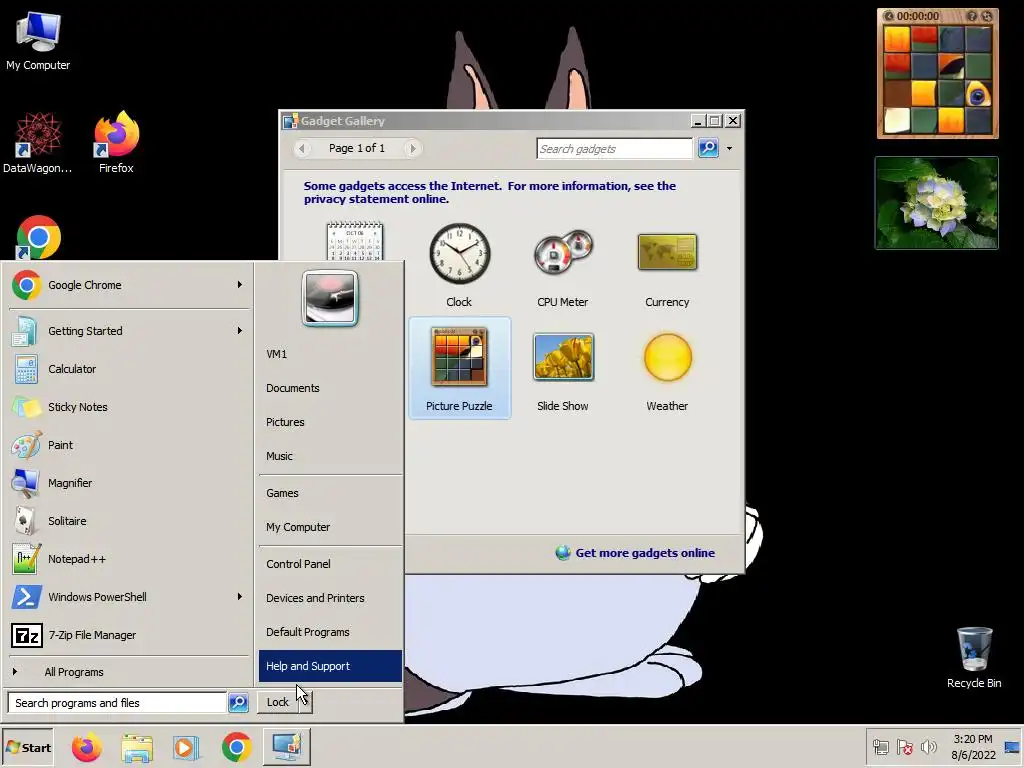1024x768 pixels.
Task: Expand the Google Chrome jump list arrow
Action: (x=240, y=285)
